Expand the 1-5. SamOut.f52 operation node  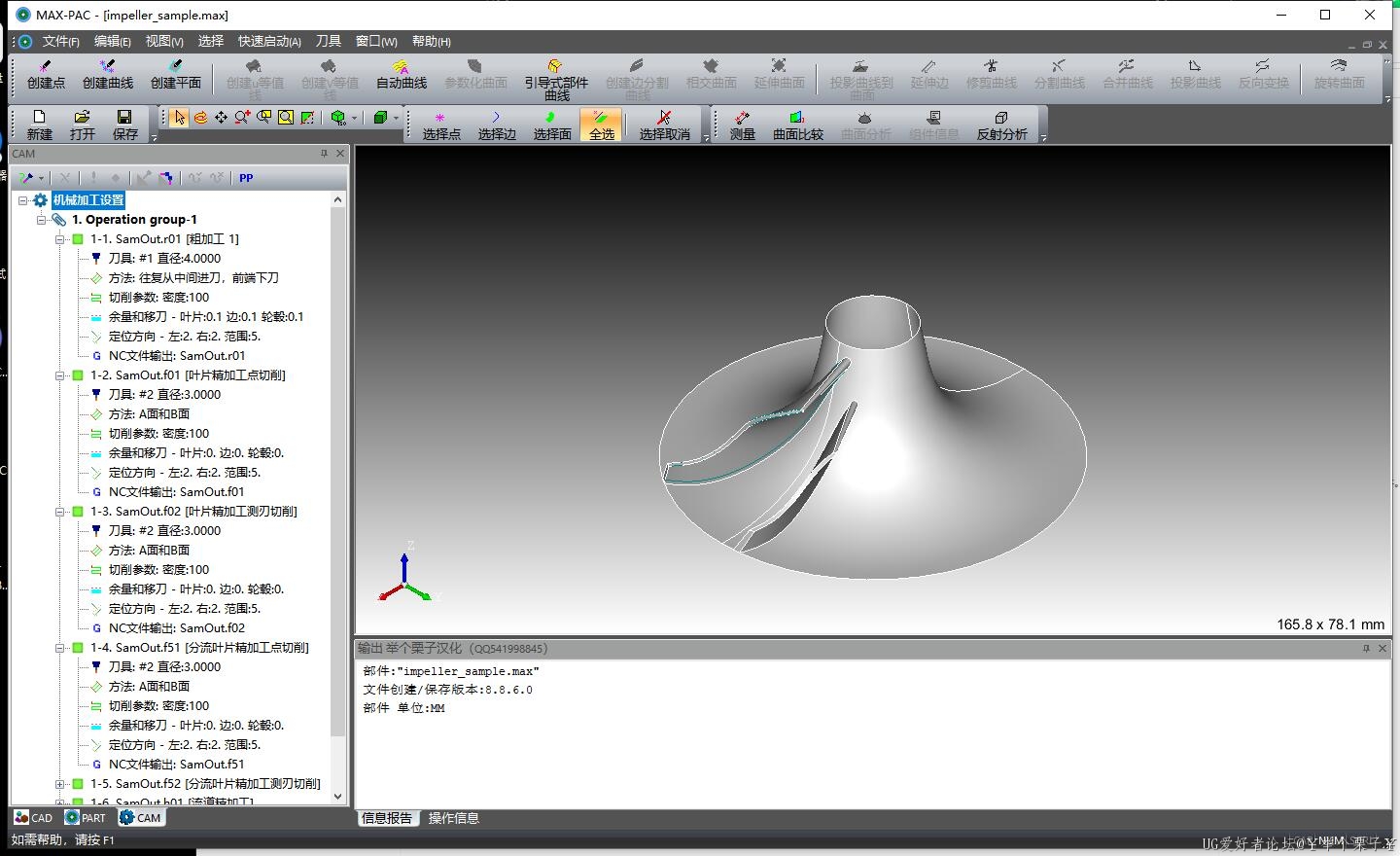point(59,784)
